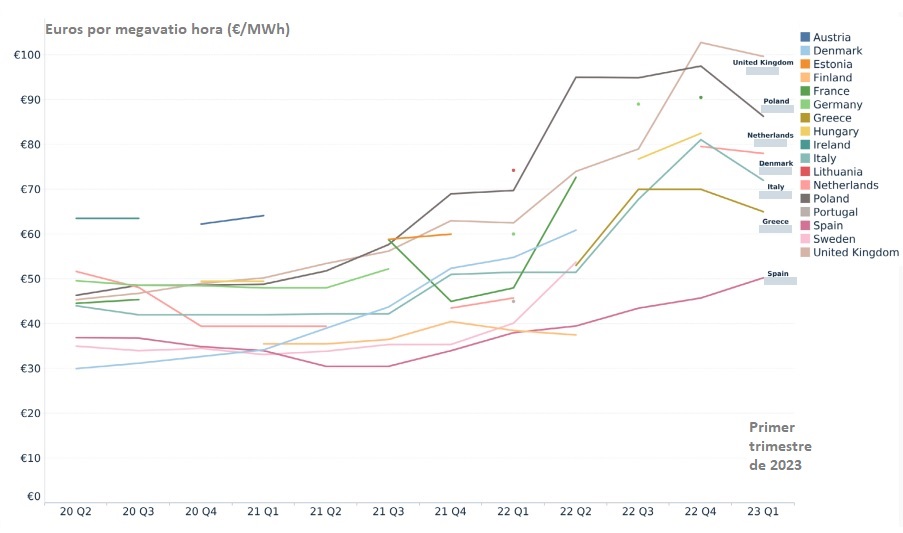This screenshot has width=903, height=533.
Task: Click the Netherlands annotation beside the chart lines
Action: click(x=770, y=135)
